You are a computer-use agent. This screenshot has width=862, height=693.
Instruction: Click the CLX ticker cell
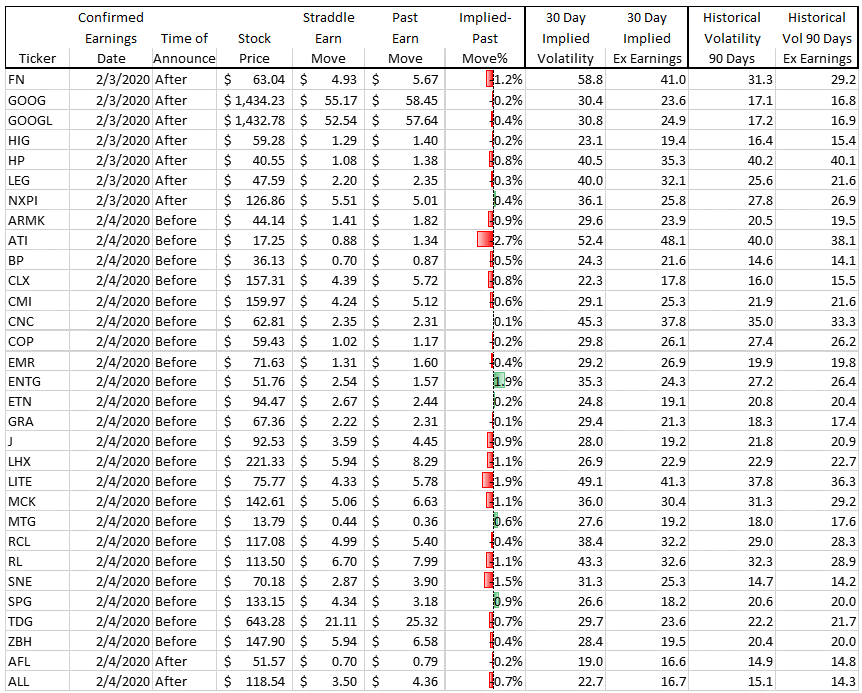[37, 281]
